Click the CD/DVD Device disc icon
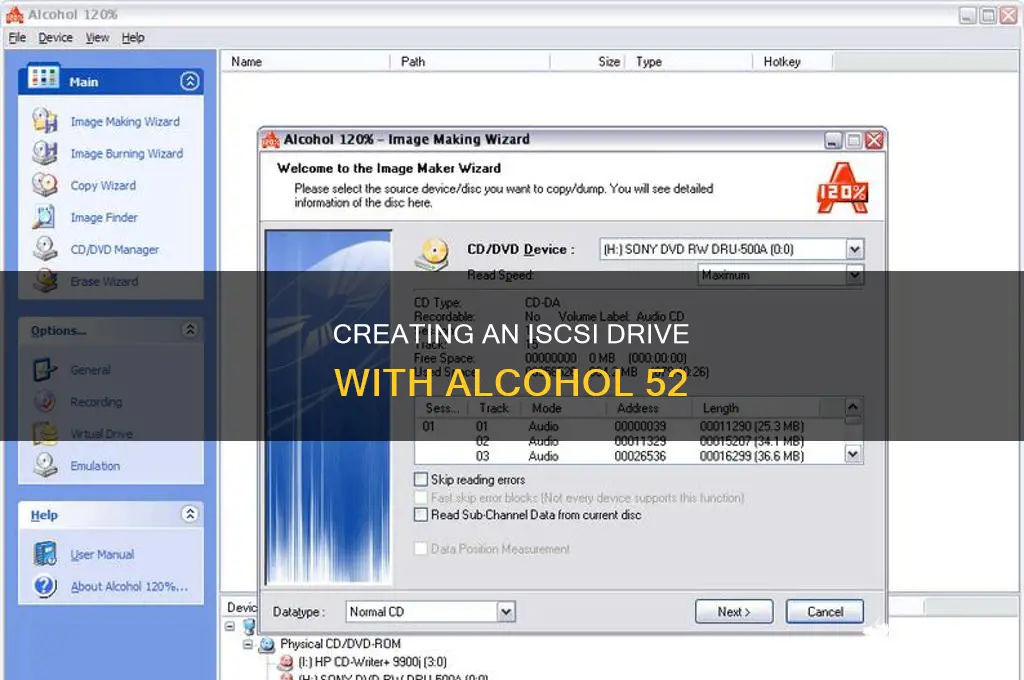The width and height of the screenshot is (1024, 680). coord(432,253)
